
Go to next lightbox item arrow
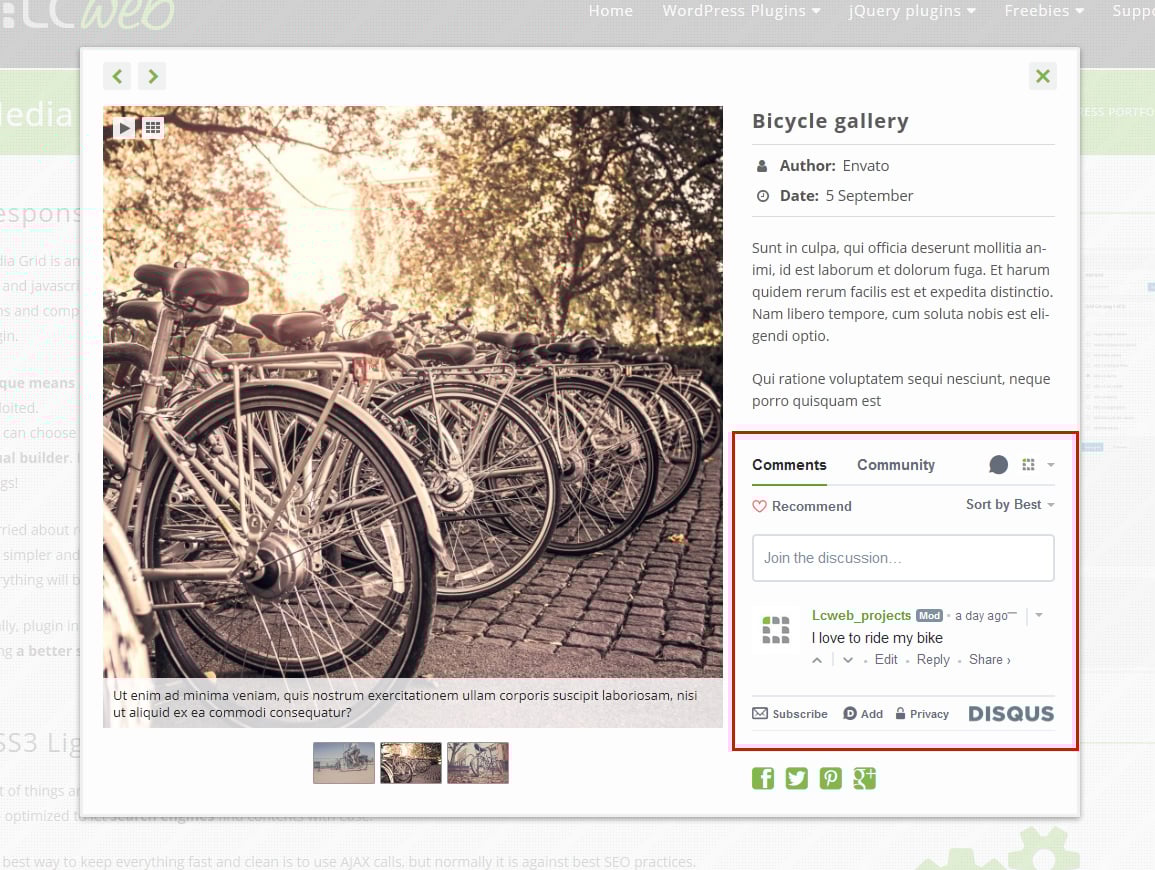coord(152,76)
